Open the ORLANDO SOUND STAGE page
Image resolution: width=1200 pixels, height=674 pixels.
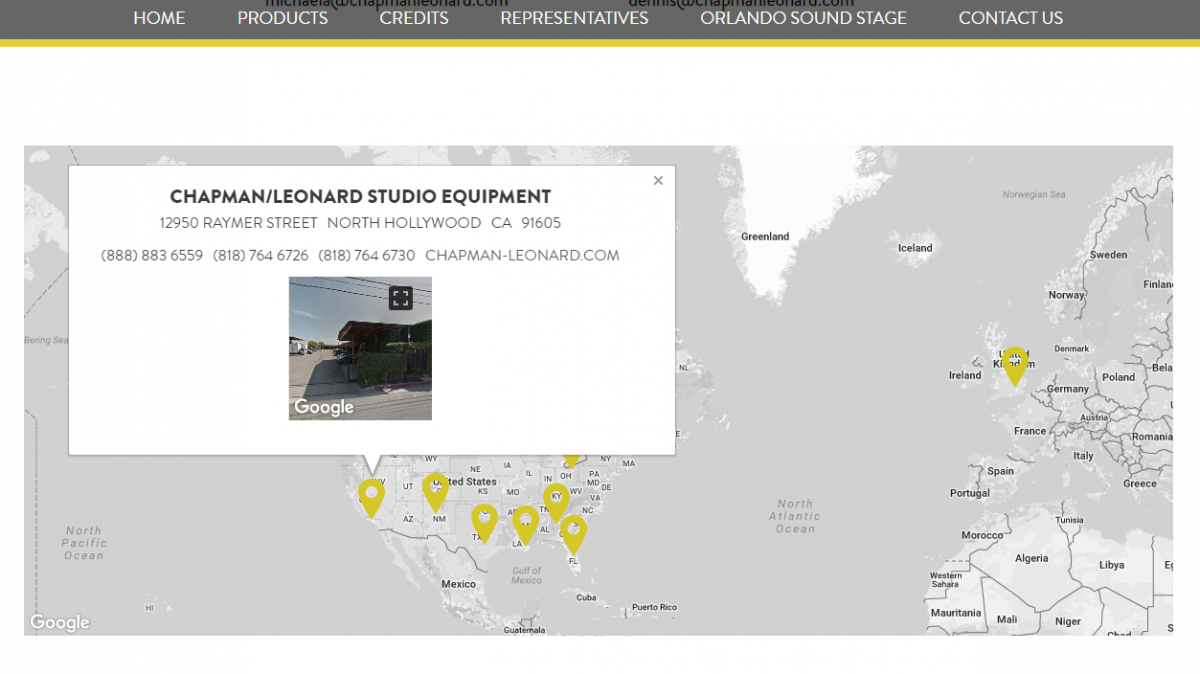click(x=804, y=18)
